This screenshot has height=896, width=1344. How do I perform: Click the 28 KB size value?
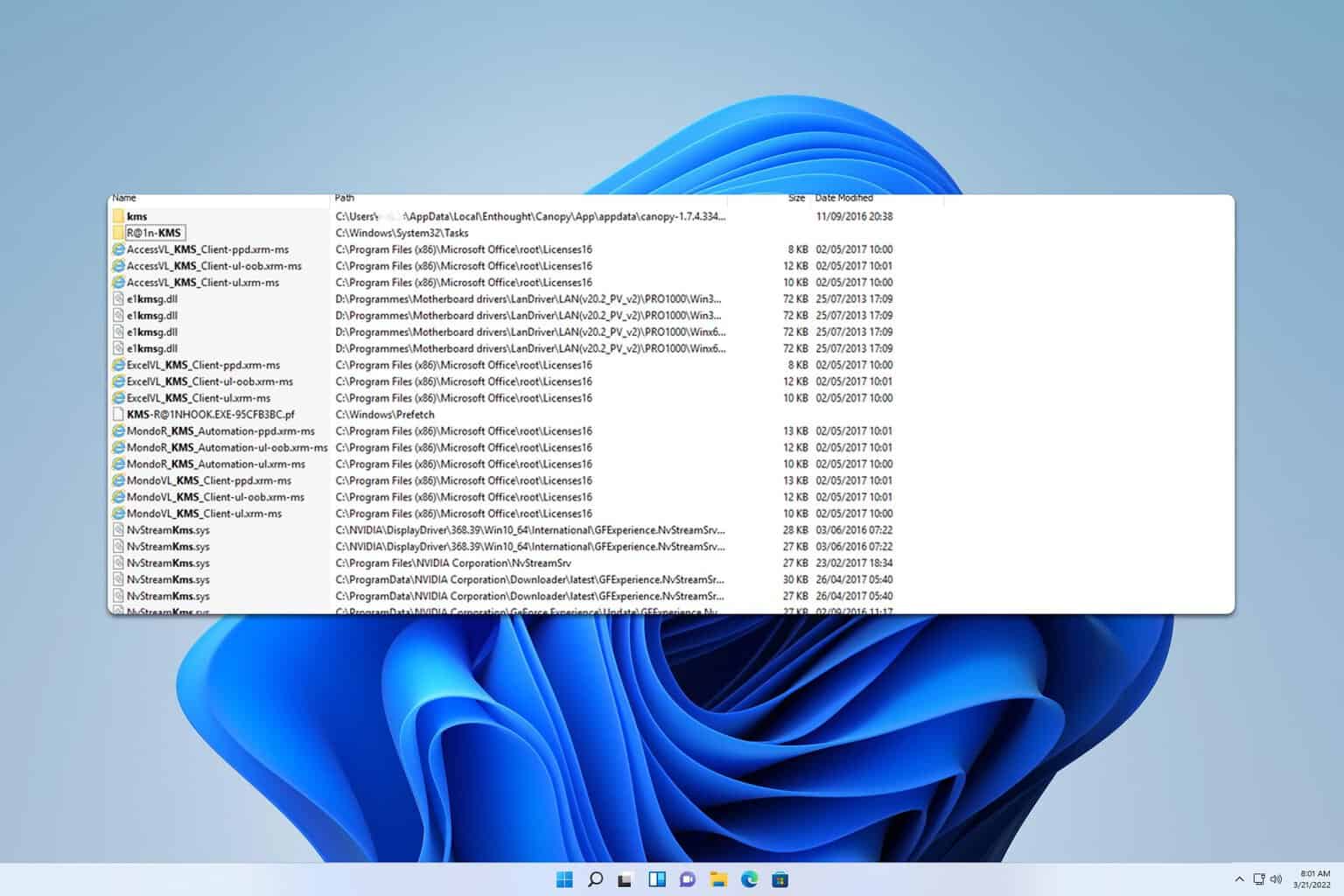795,530
